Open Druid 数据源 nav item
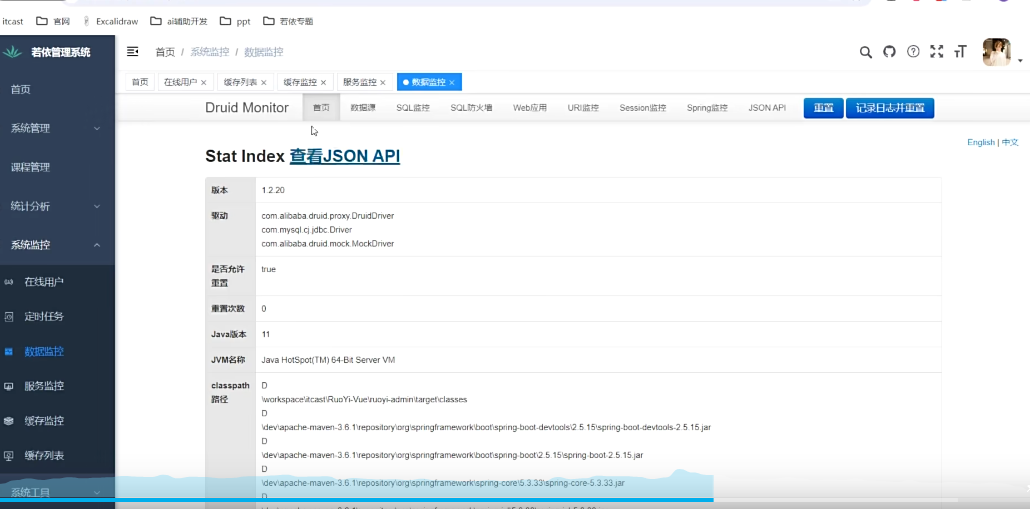This screenshot has height=509, width=1030. point(363,108)
